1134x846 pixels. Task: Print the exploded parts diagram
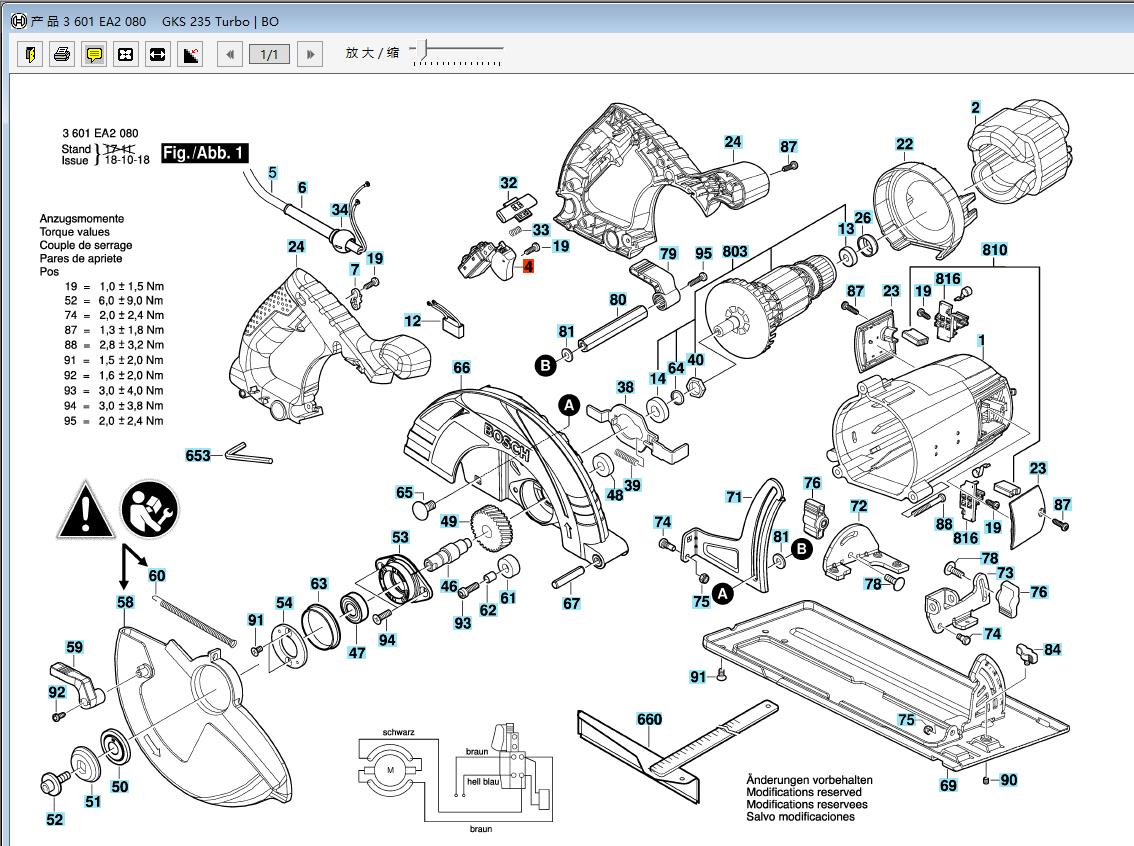(x=62, y=54)
